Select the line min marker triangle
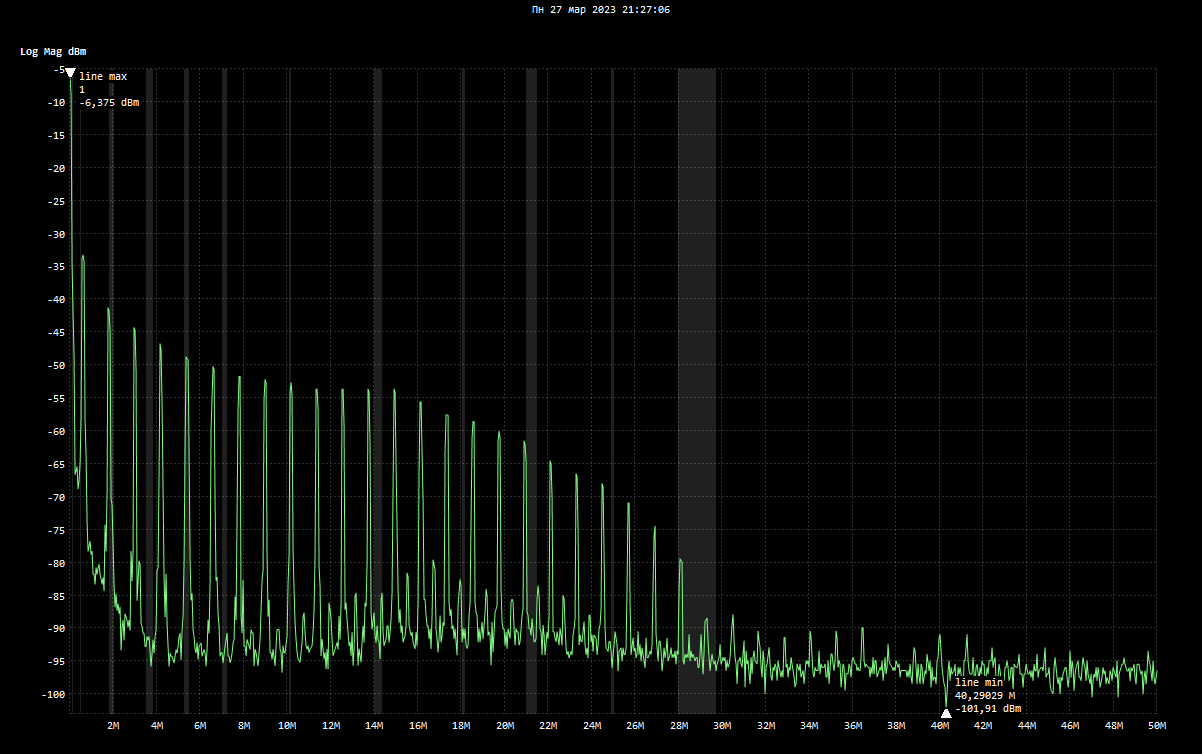1202x754 pixels. click(x=946, y=713)
